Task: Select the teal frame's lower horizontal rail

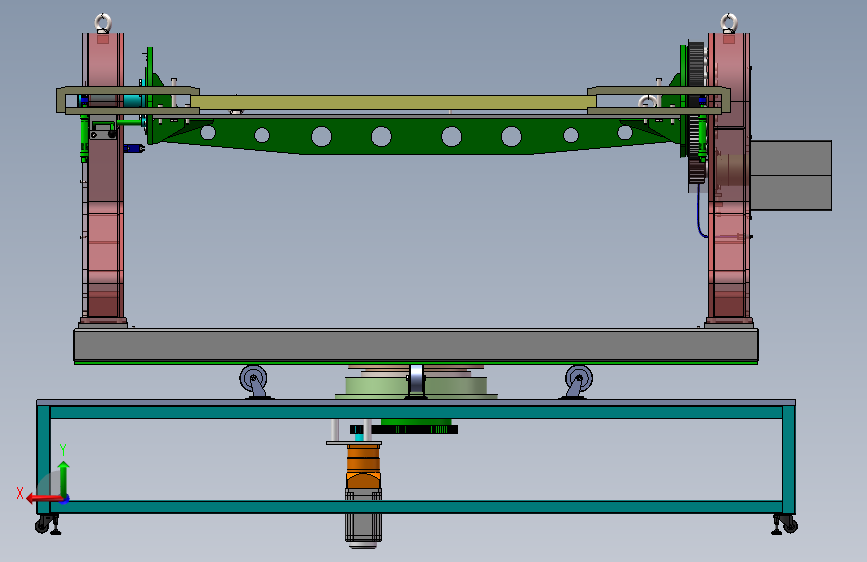Action: point(416,507)
